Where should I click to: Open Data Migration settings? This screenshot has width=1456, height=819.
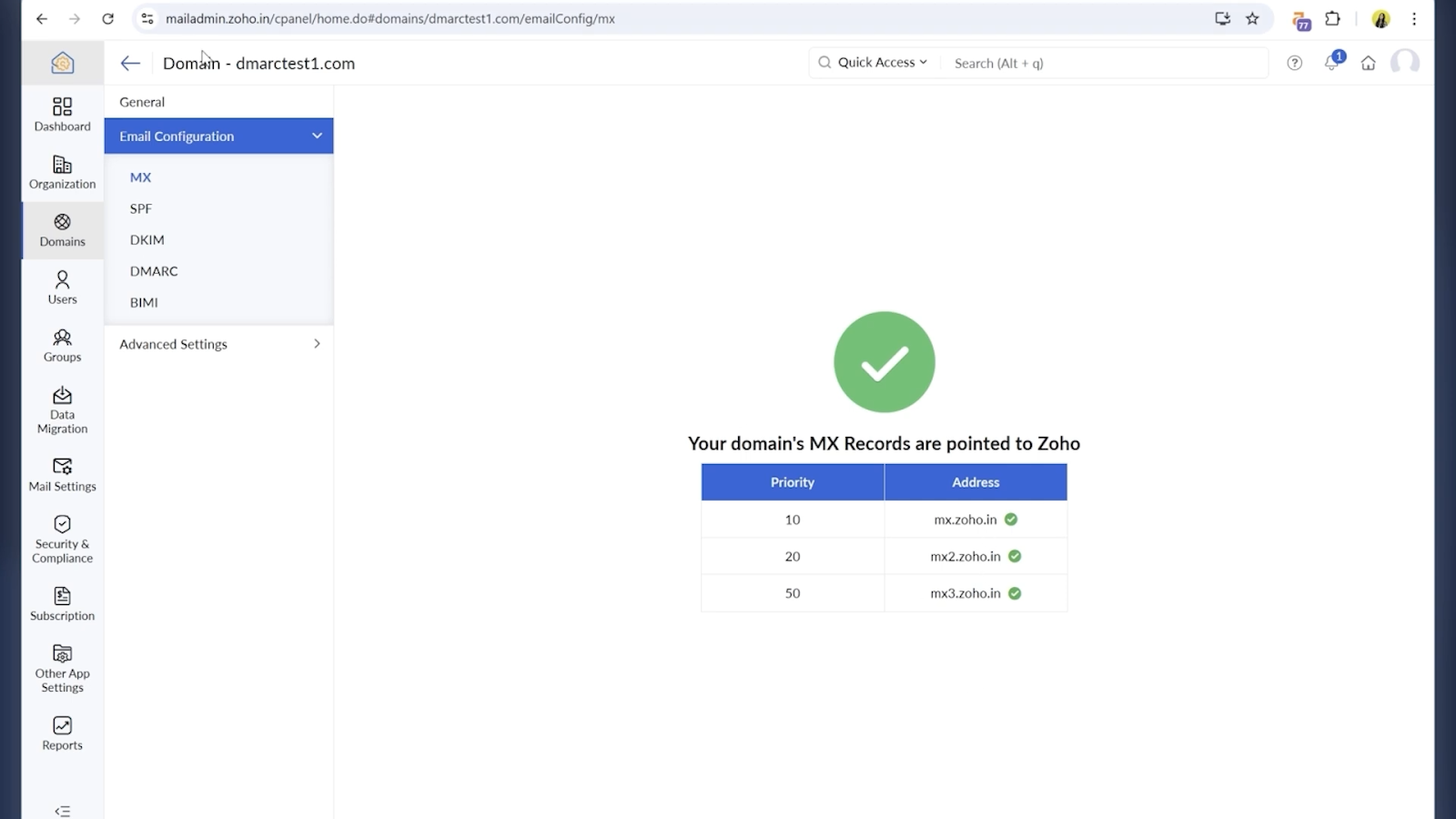click(61, 408)
